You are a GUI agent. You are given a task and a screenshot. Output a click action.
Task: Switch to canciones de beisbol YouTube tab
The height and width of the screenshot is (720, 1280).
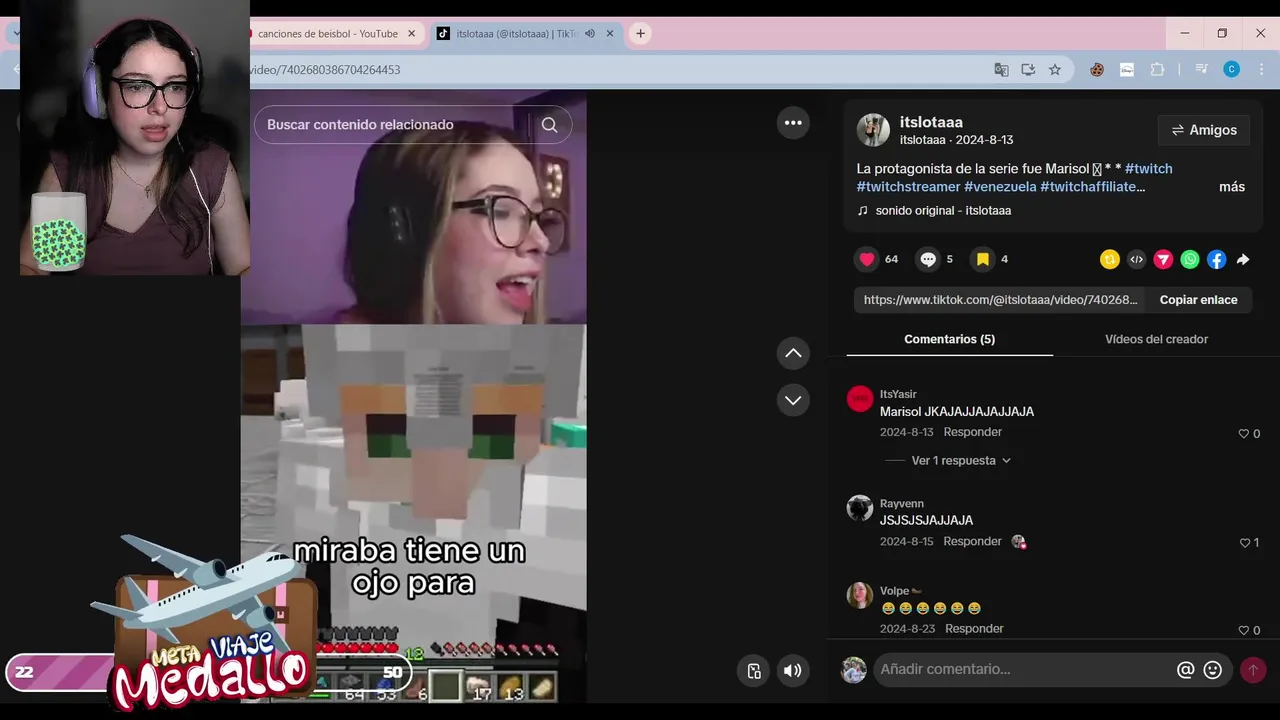328,33
